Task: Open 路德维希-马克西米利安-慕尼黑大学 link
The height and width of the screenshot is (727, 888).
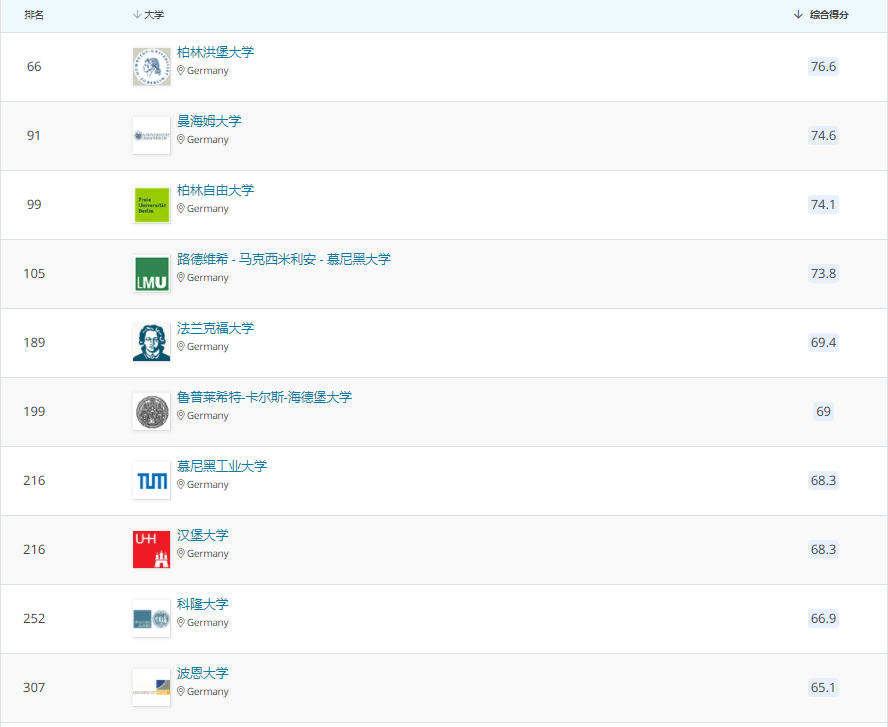Action: tap(284, 259)
